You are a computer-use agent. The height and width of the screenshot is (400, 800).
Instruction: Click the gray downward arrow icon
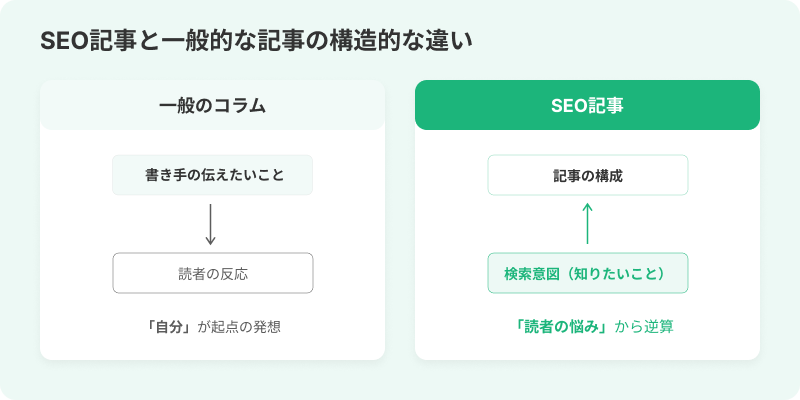[210, 224]
